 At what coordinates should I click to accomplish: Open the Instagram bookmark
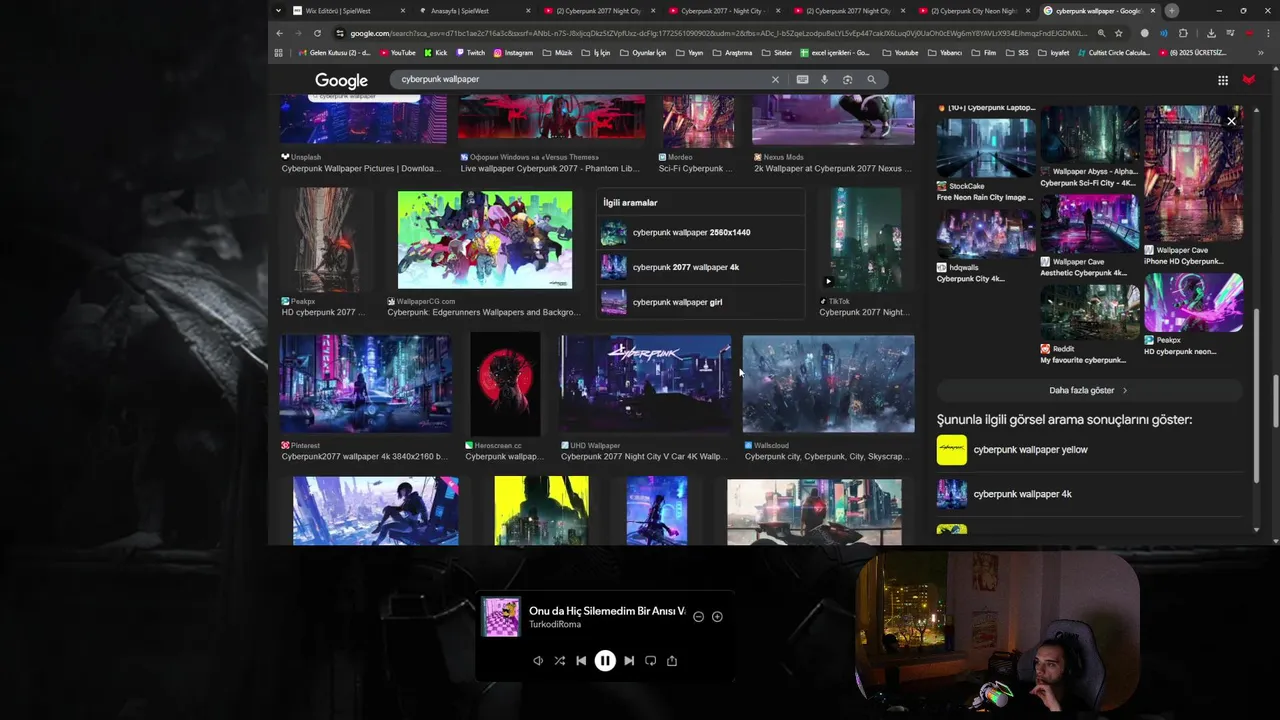[x=513, y=53]
